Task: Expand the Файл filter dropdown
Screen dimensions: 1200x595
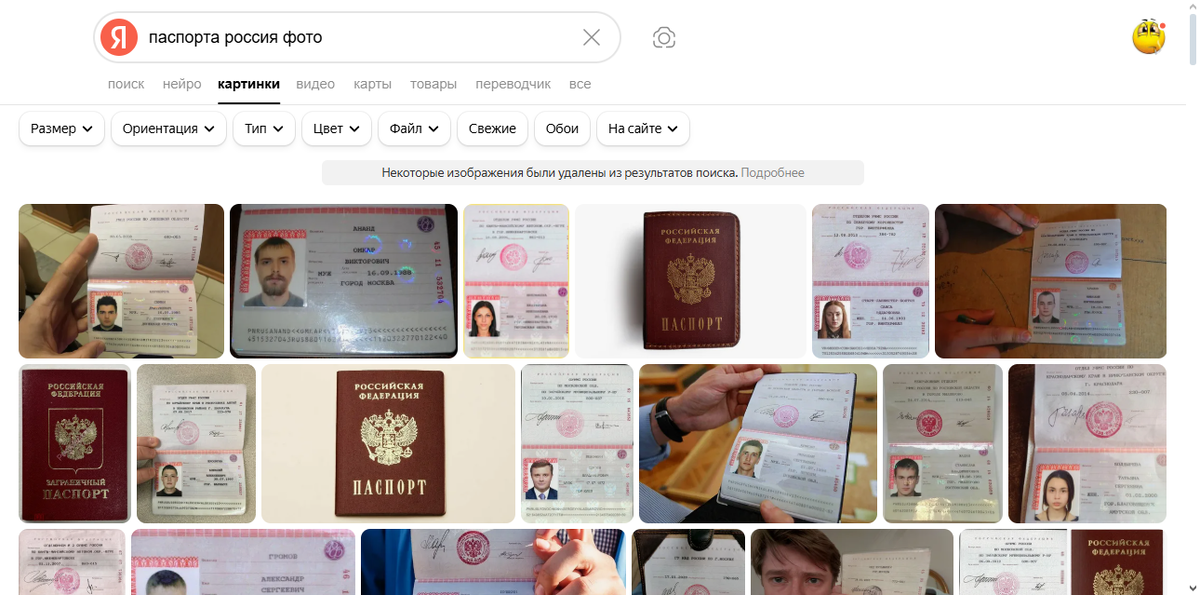Action: pyautogui.click(x=414, y=129)
